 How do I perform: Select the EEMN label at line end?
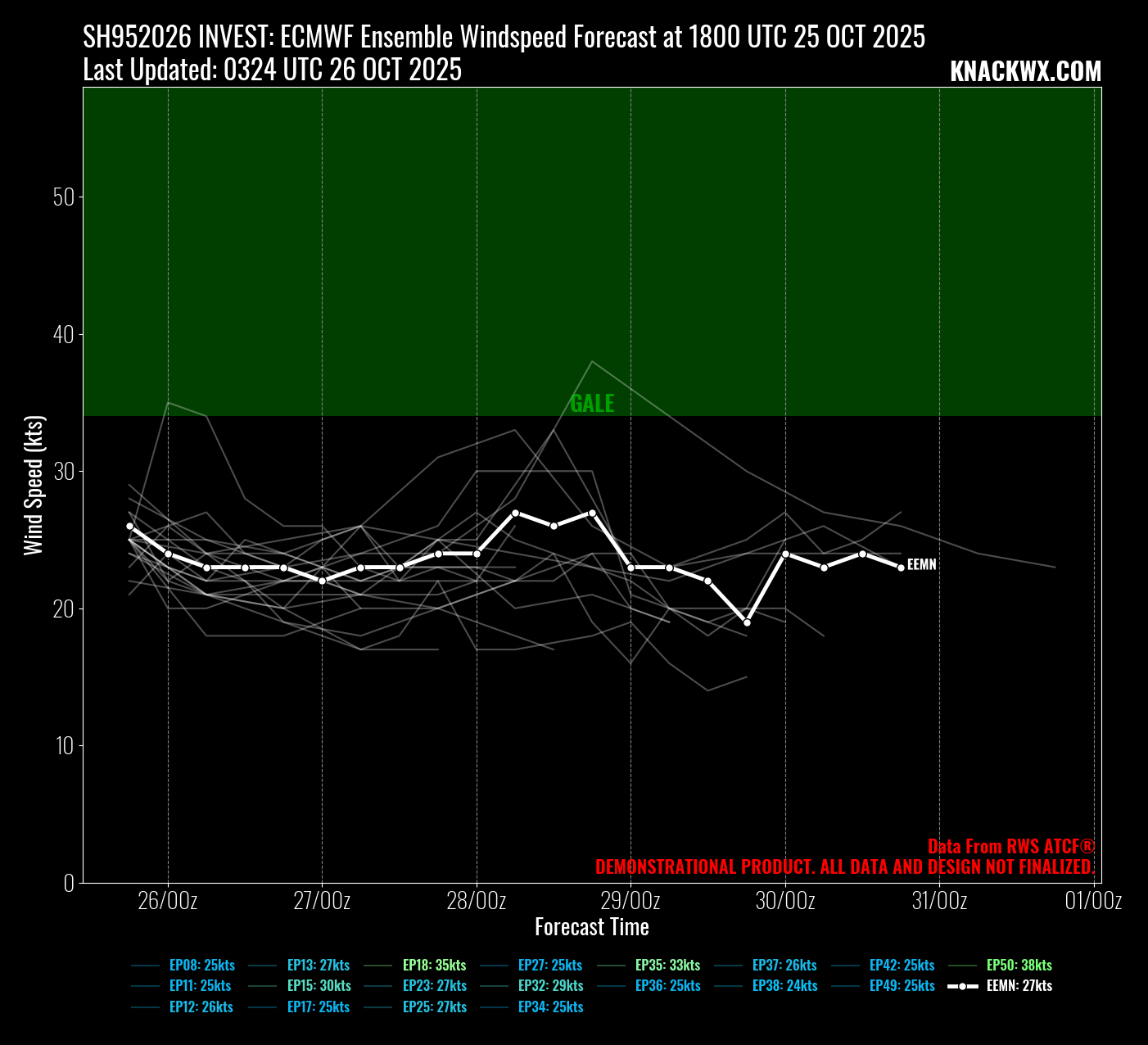click(x=921, y=565)
